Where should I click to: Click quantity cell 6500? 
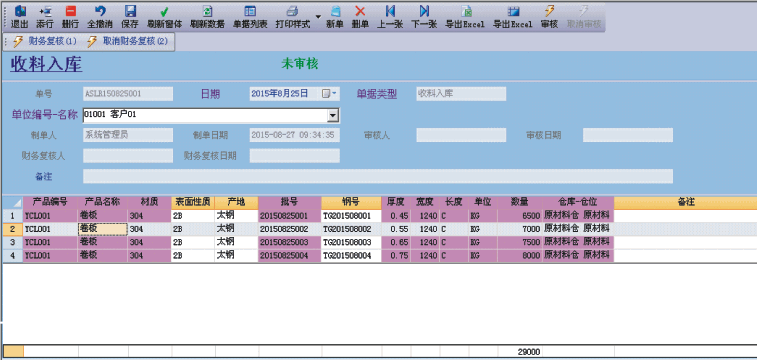tap(519, 215)
